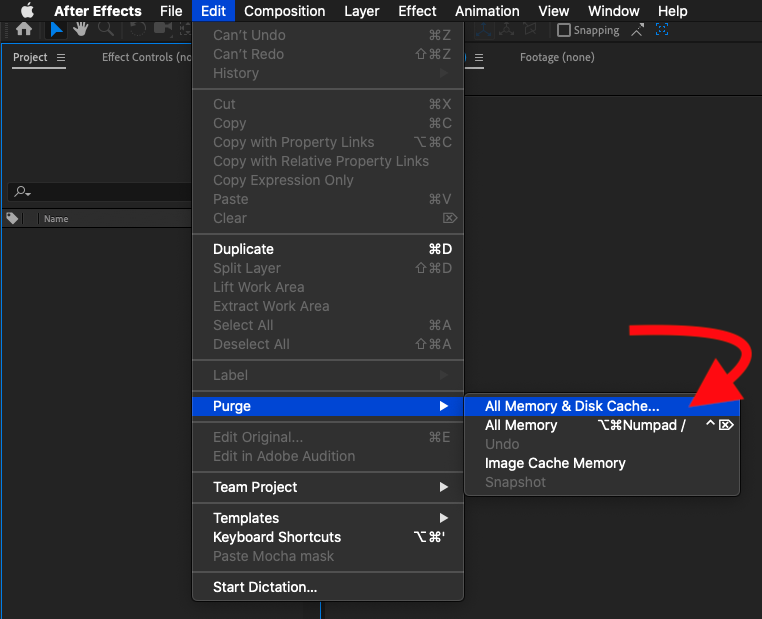Screen dimensions: 762x619
Task: Enable the Snapping checkbox
Action: (564, 30)
